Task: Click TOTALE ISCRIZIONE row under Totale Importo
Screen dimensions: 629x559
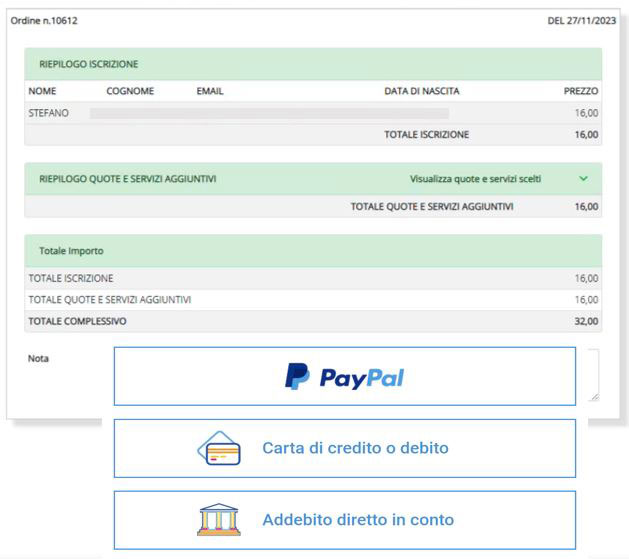Action: [313, 278]
